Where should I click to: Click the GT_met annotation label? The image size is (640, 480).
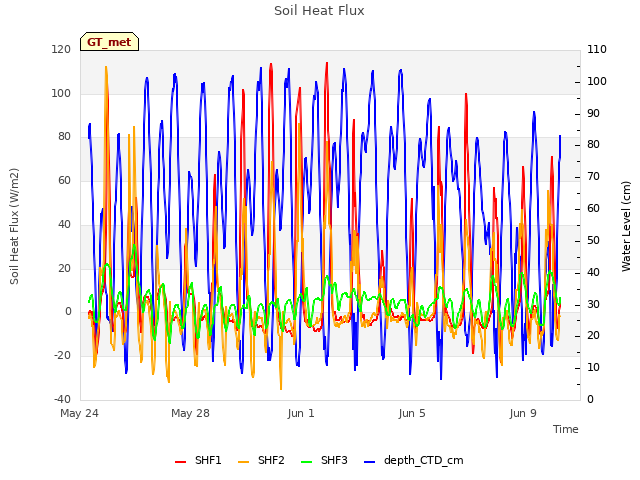tap(109, 42)
